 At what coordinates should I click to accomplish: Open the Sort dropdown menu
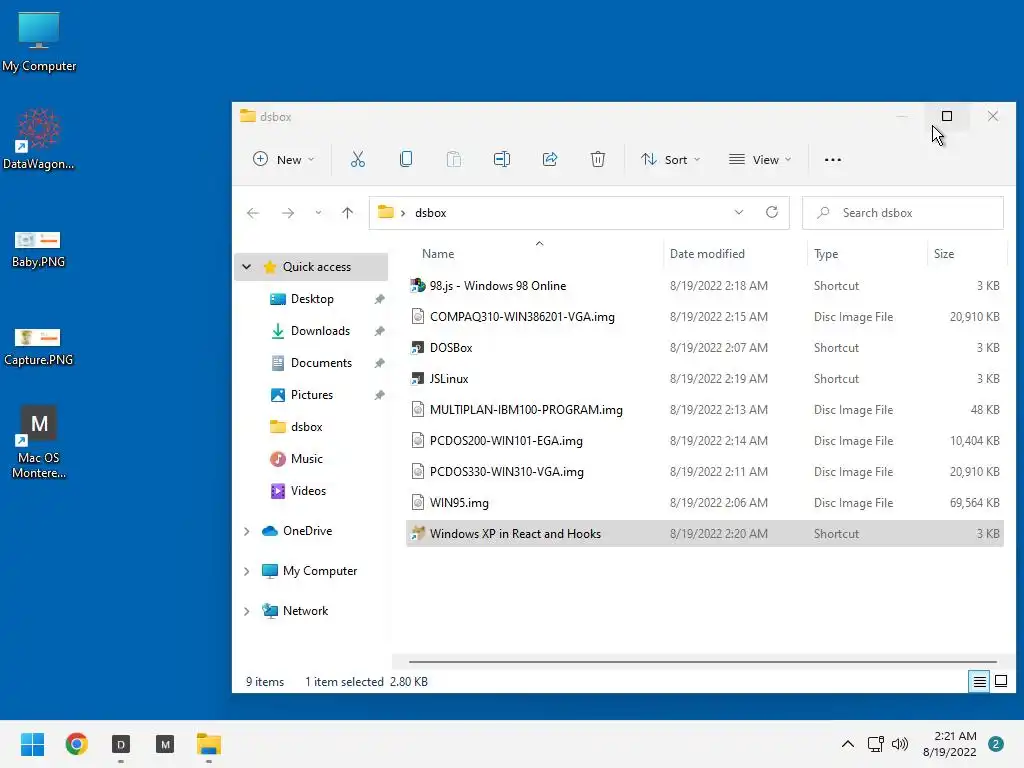click(x=671, y=159)
